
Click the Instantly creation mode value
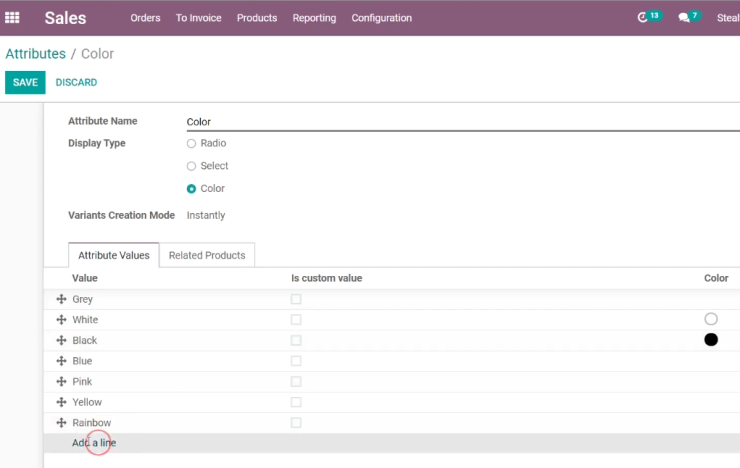(206, 216)
